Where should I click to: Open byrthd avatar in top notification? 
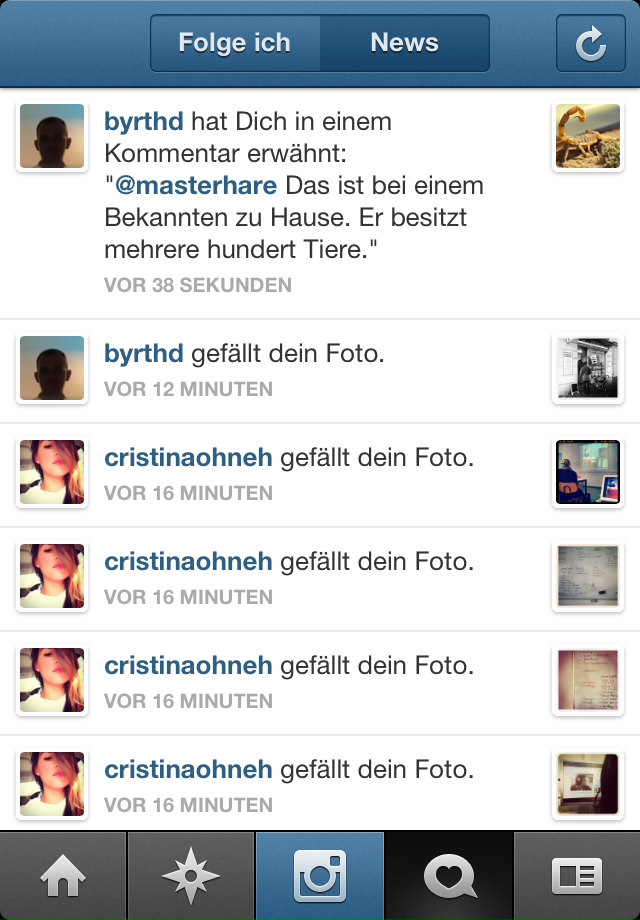pyautogui.click(x=52, y=136)
